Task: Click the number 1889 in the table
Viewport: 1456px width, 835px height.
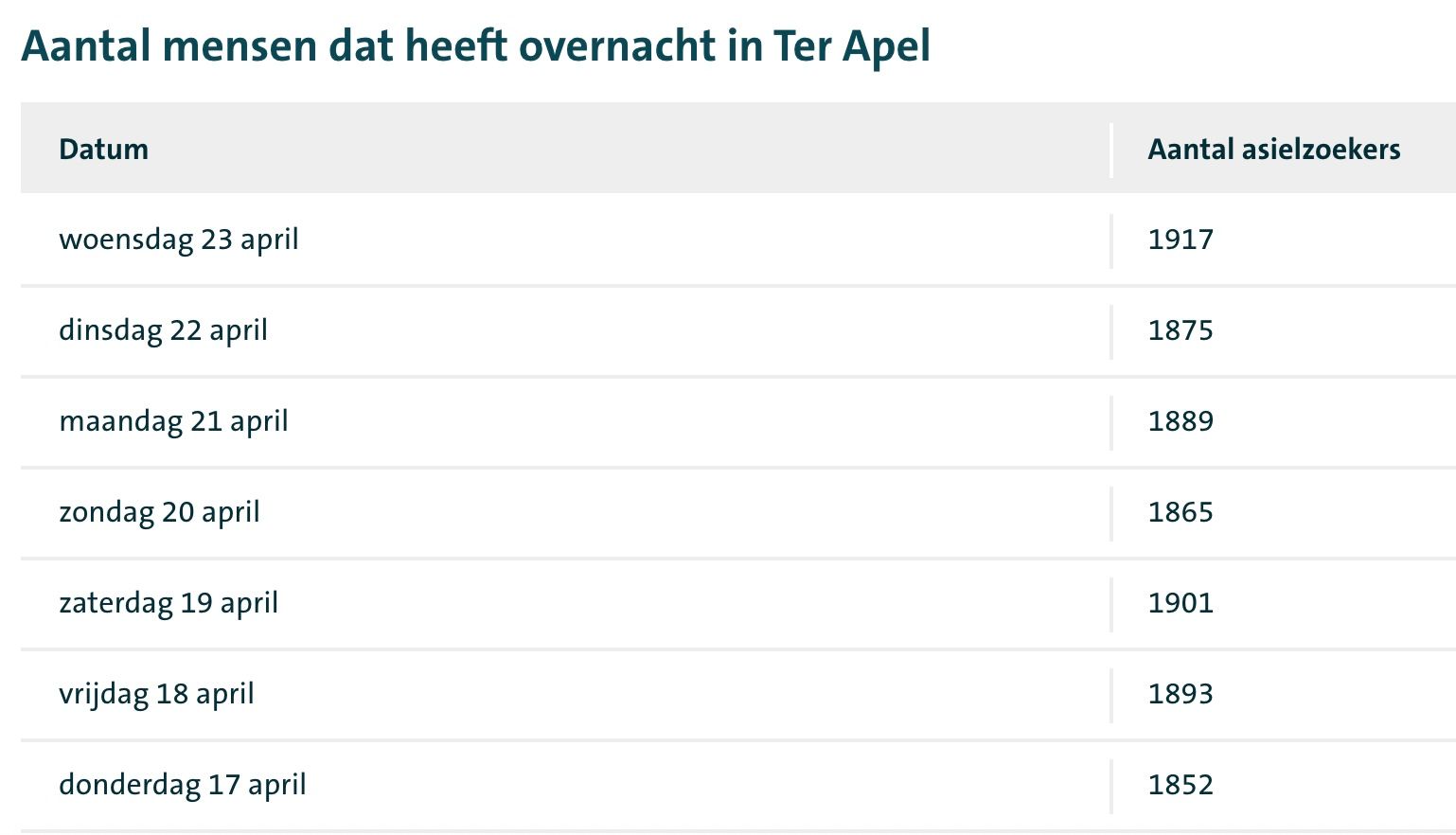Action: tap(1181, 421)
